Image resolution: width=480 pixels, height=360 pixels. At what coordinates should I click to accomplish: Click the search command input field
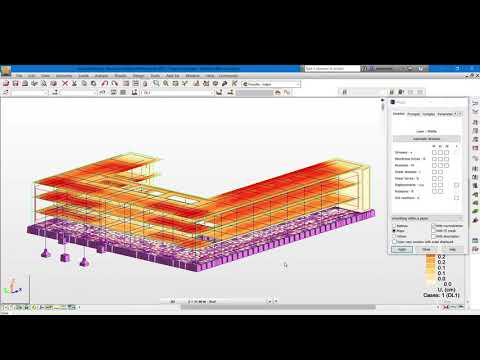click(332, 68)
